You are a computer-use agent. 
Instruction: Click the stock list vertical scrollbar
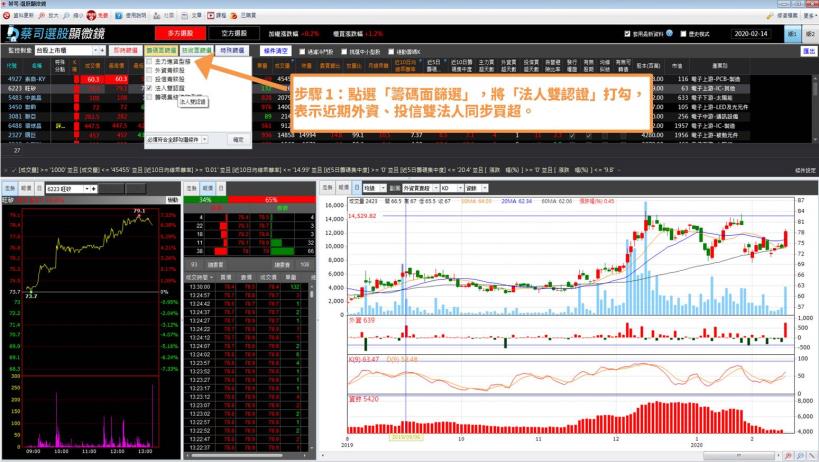coord(814,108)
